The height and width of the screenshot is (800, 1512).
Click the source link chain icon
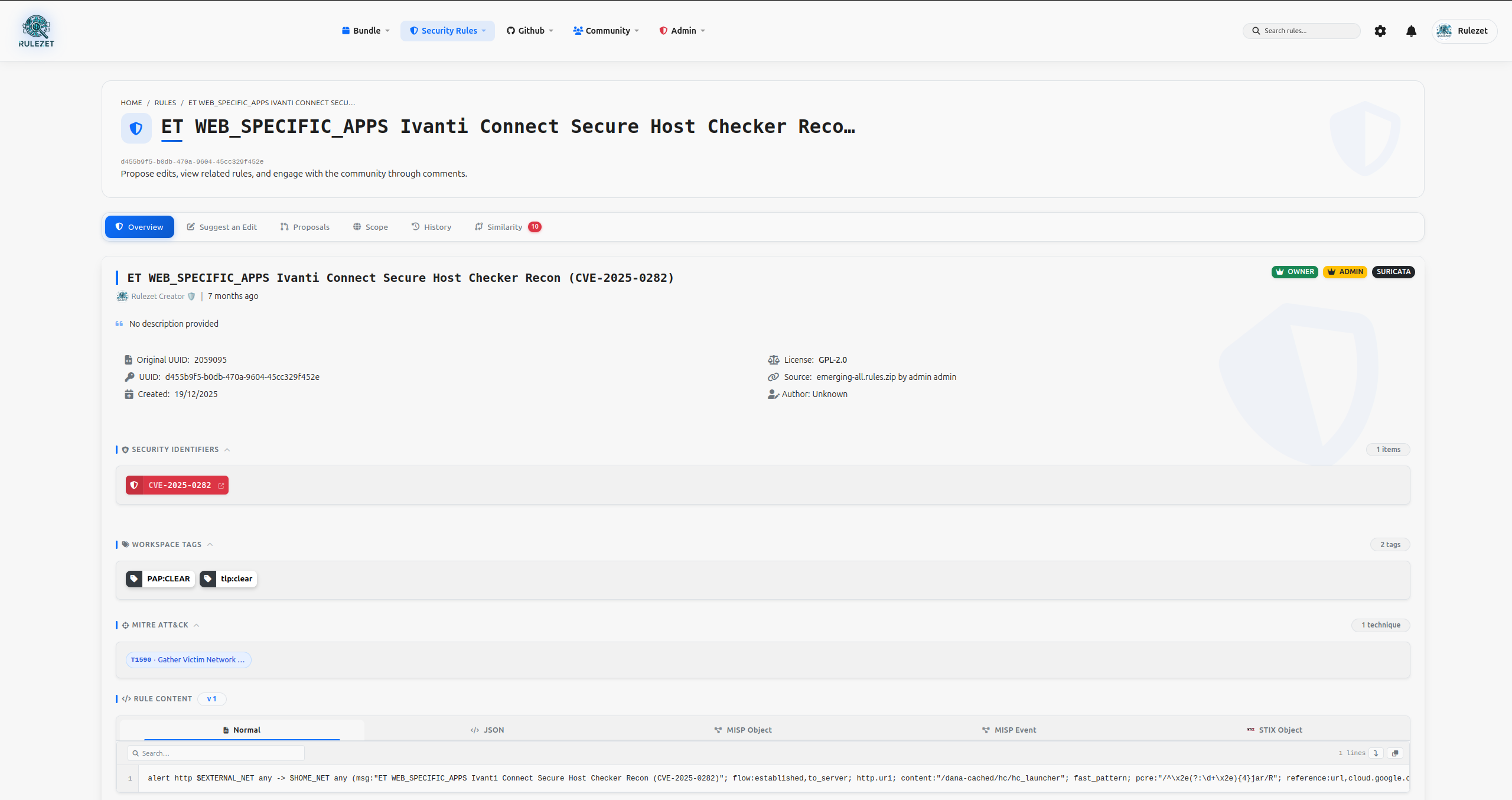point(774,377)
